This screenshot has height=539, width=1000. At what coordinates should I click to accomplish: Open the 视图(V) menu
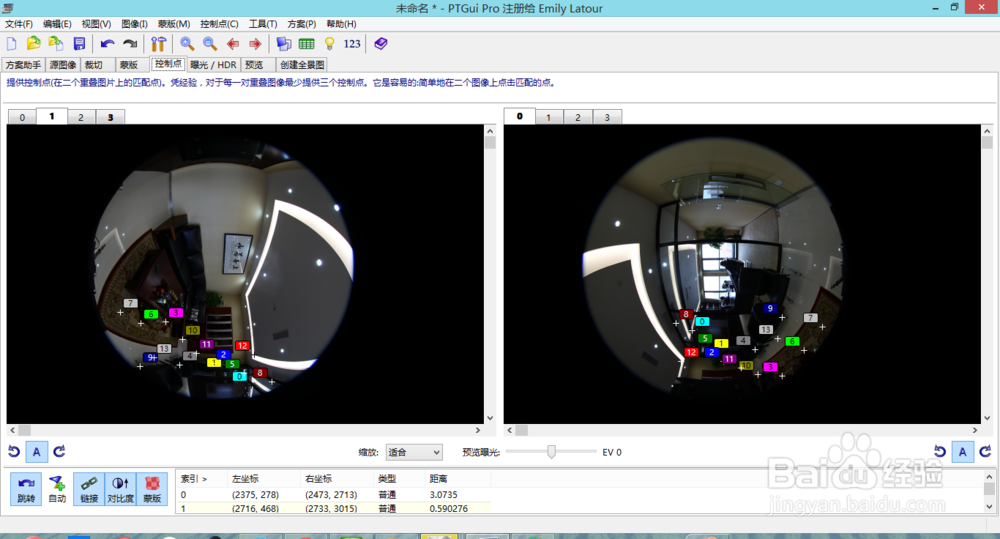[96, 24]
